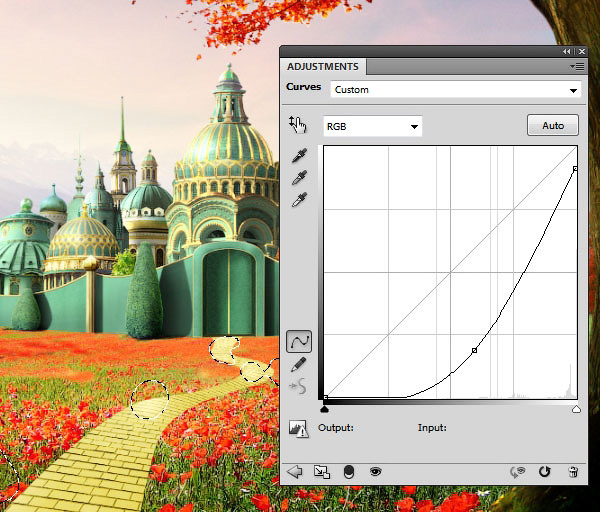Open the Curves preset dropdown showing Custom
The width and height of the screenshot is (600, 512).
(456, 90)
